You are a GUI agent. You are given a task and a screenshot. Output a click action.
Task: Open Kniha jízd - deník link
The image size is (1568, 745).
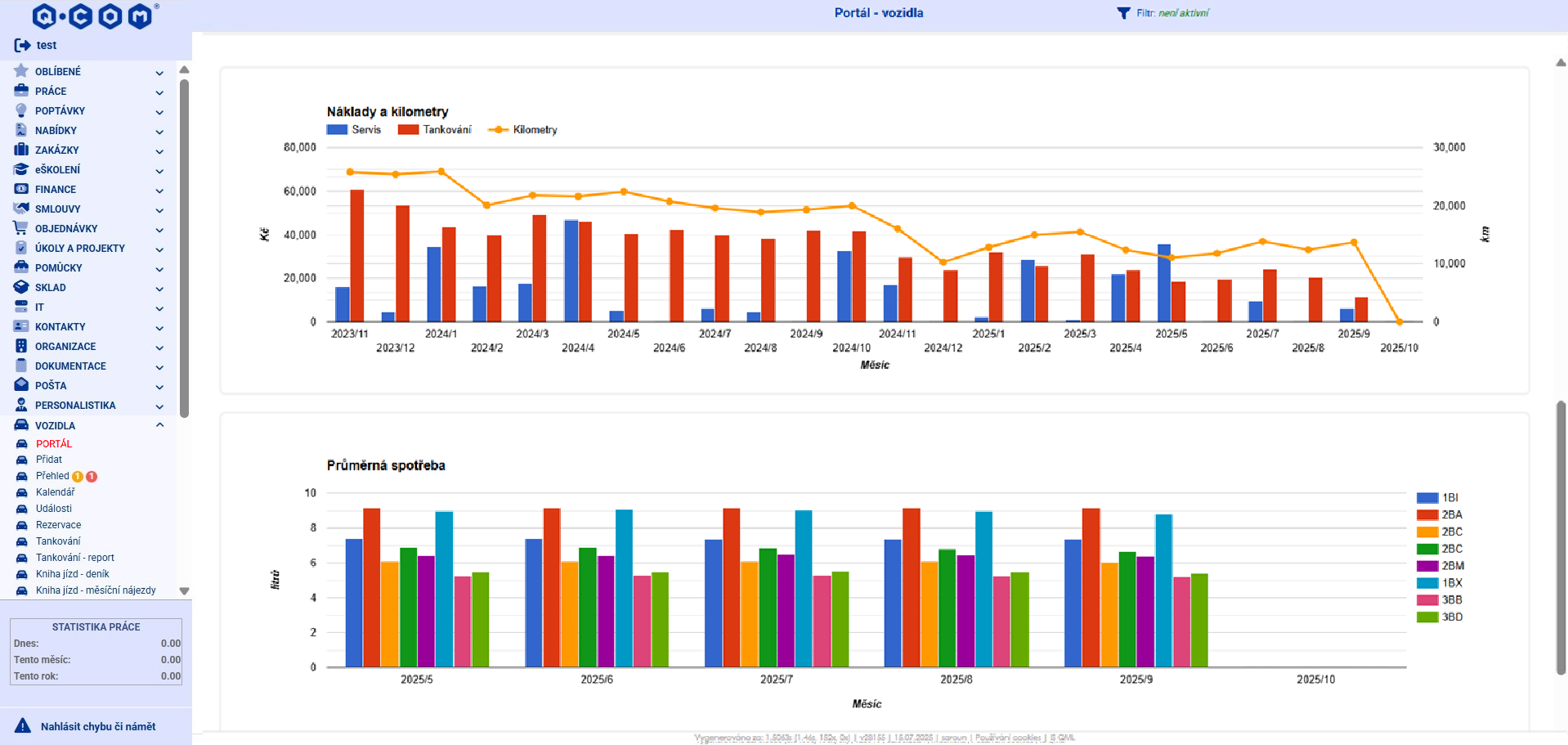tap(72, 574)
